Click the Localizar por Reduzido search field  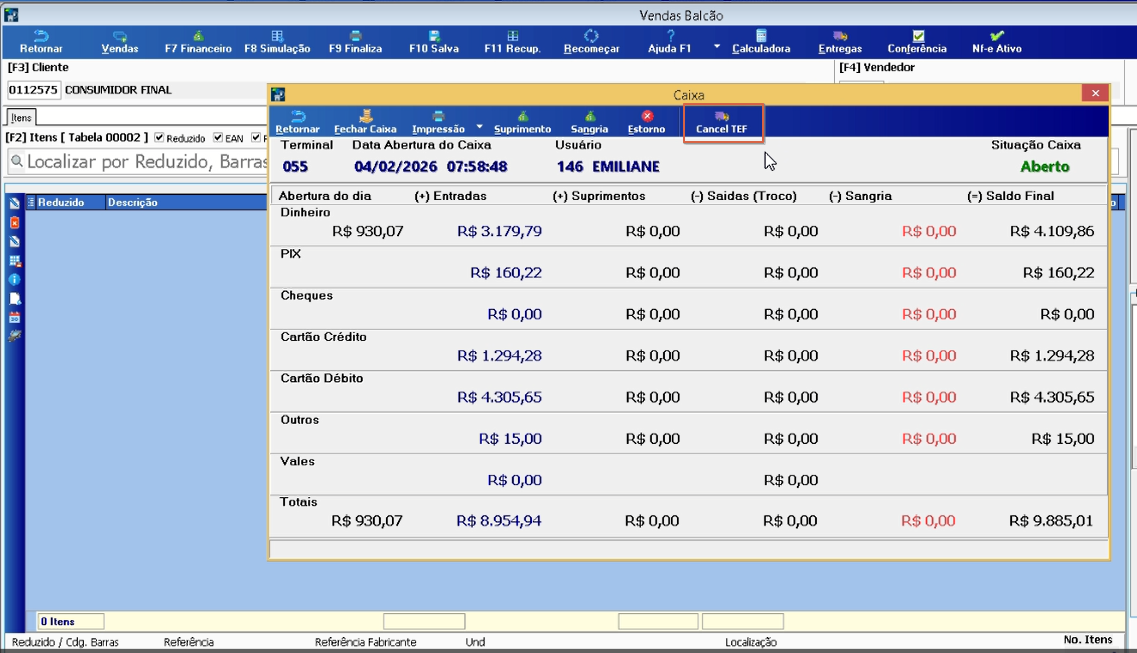[x=138, y=162]
